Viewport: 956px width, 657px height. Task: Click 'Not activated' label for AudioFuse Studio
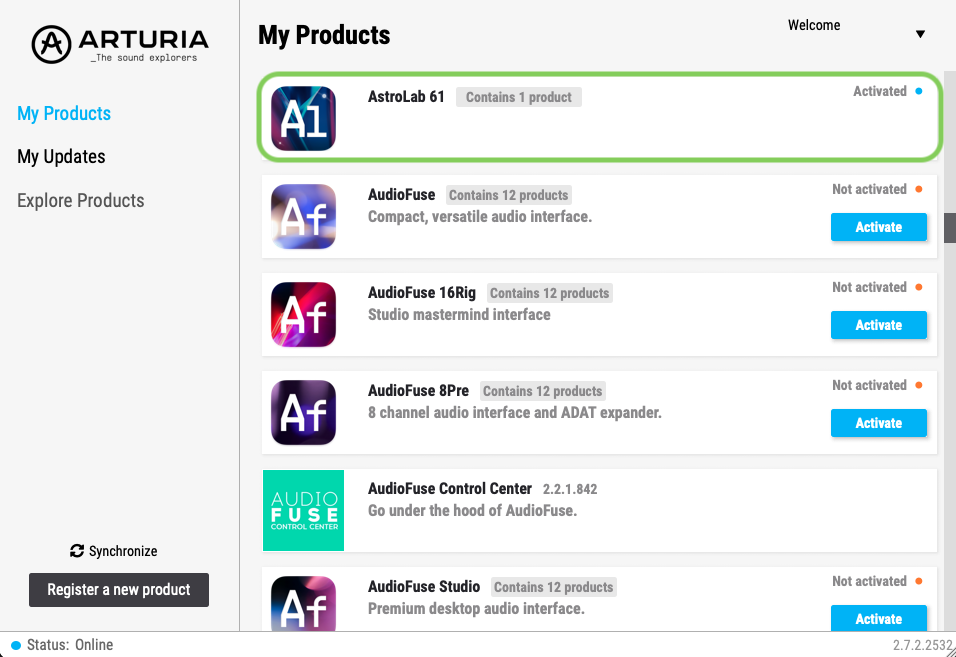pos(869,581)
